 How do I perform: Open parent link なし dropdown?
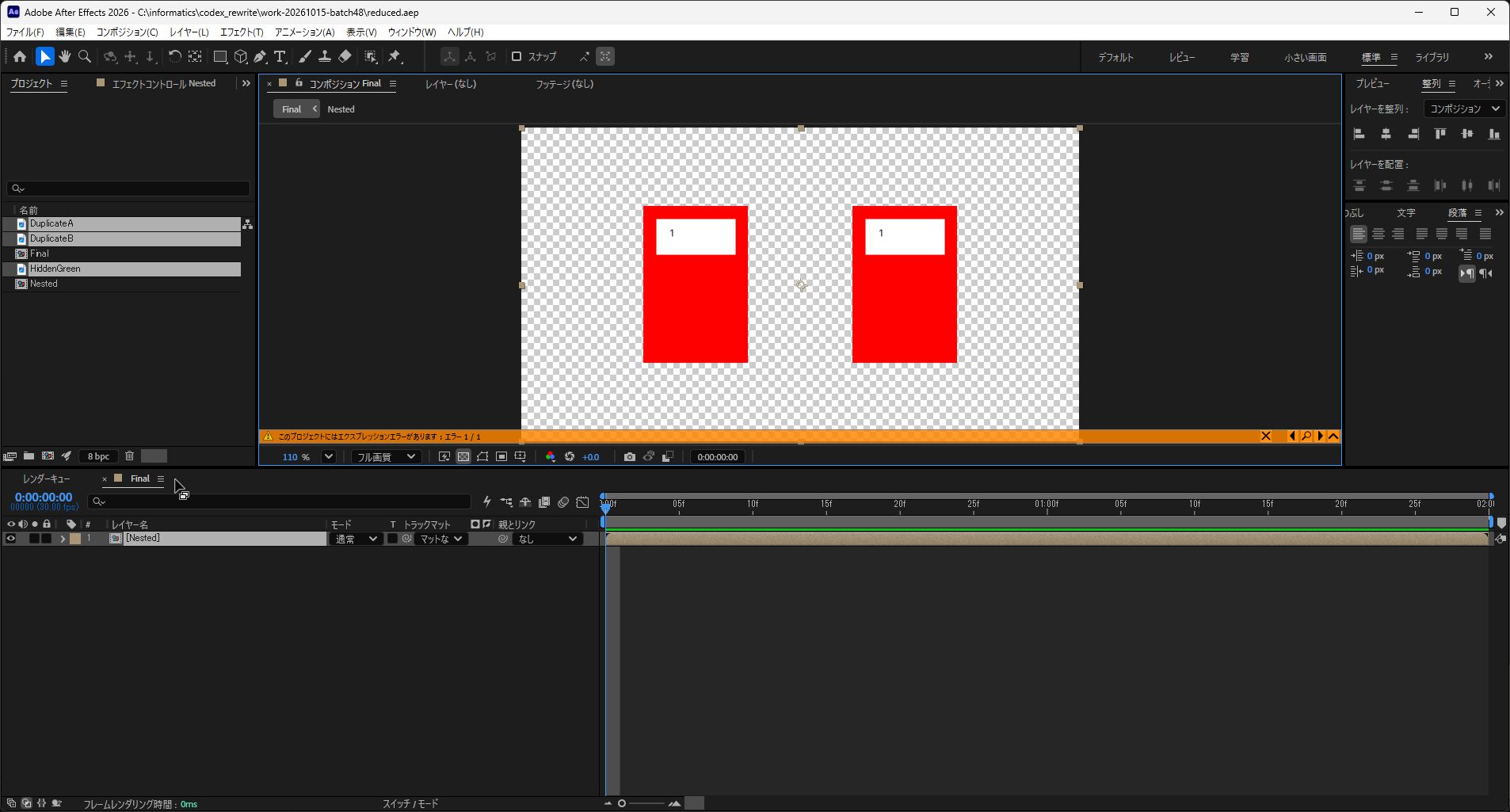(547, 539)
